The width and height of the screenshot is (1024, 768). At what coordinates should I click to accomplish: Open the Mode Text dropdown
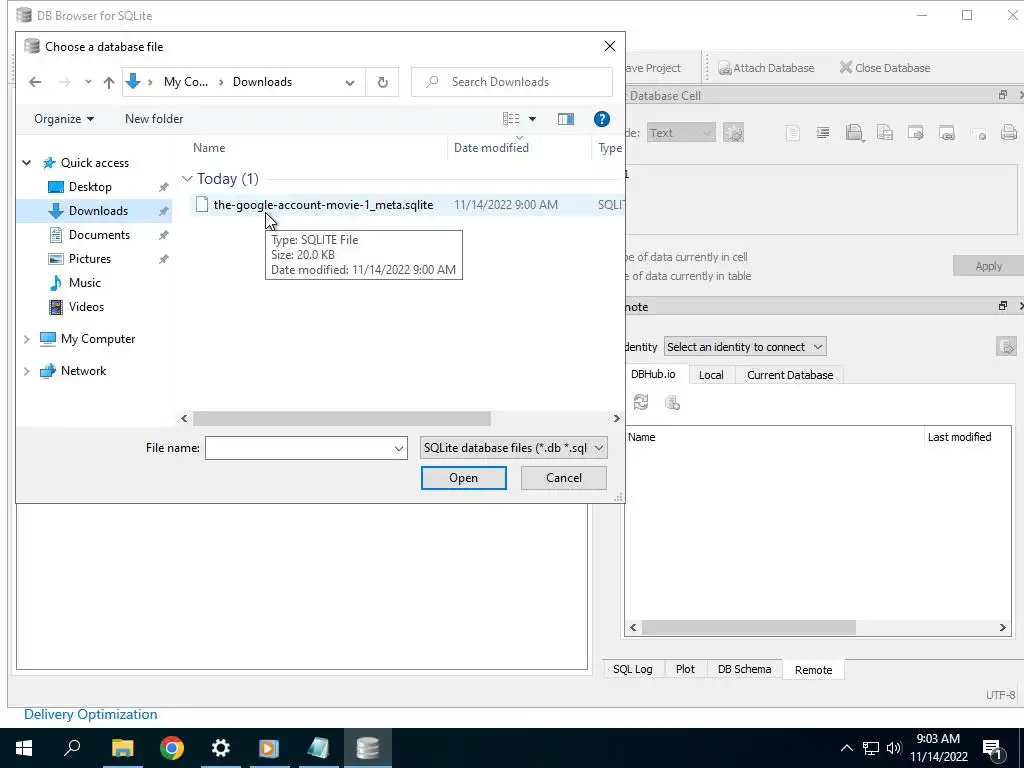680,133
